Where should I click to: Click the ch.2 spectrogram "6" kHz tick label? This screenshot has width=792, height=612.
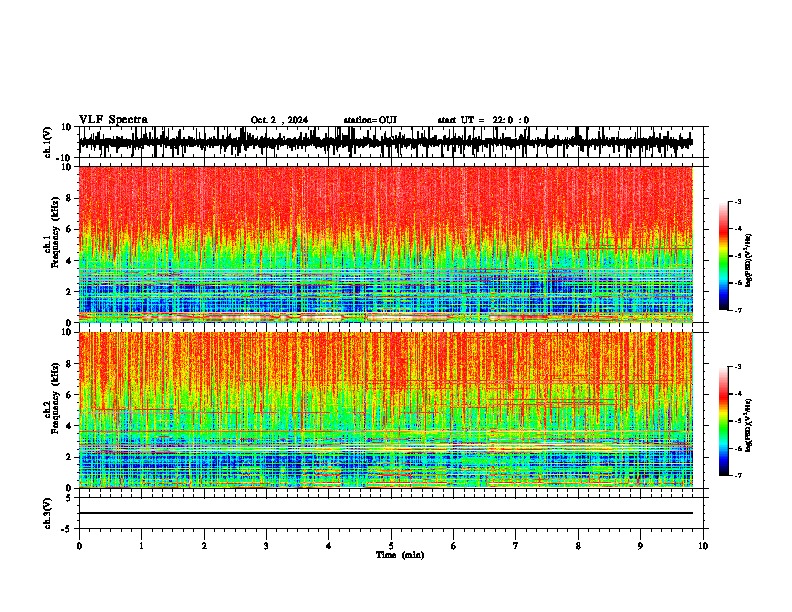click(69, 395)
